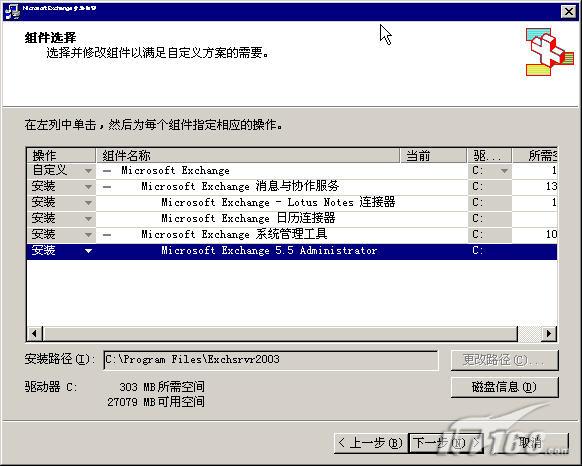Viewport: 582px width, 466px height.
Task: Click the 27079 MB 可用空间 text
Action: coord(156,402)
